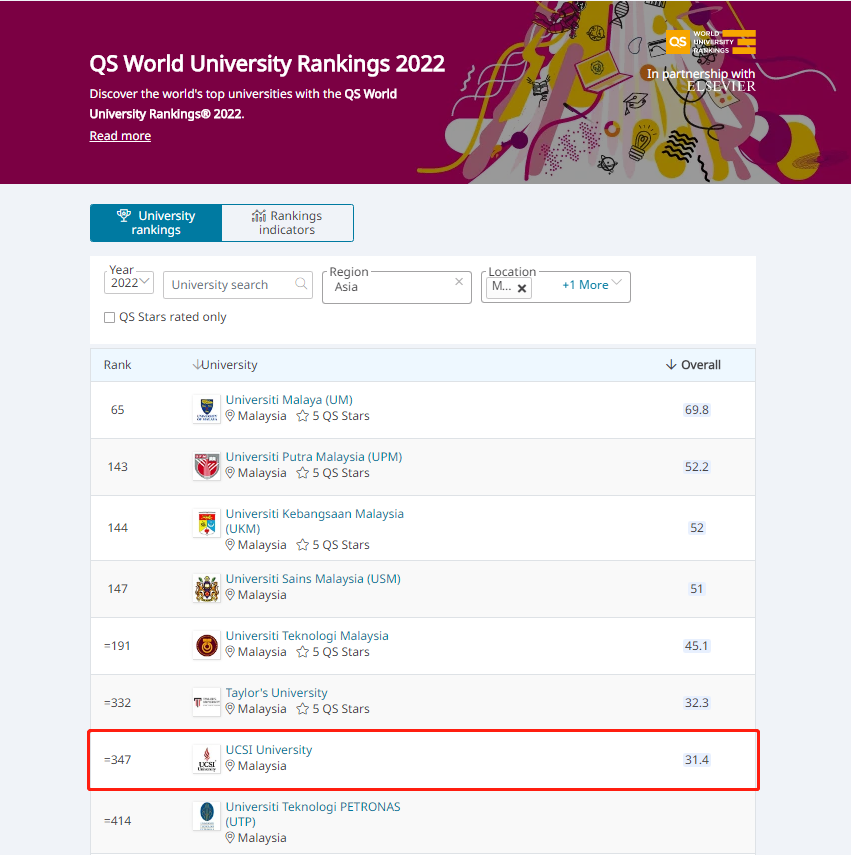Click the Universiti Teknologi PETRONAS logo
Screen dimensions: 851x855
(207, 816)
